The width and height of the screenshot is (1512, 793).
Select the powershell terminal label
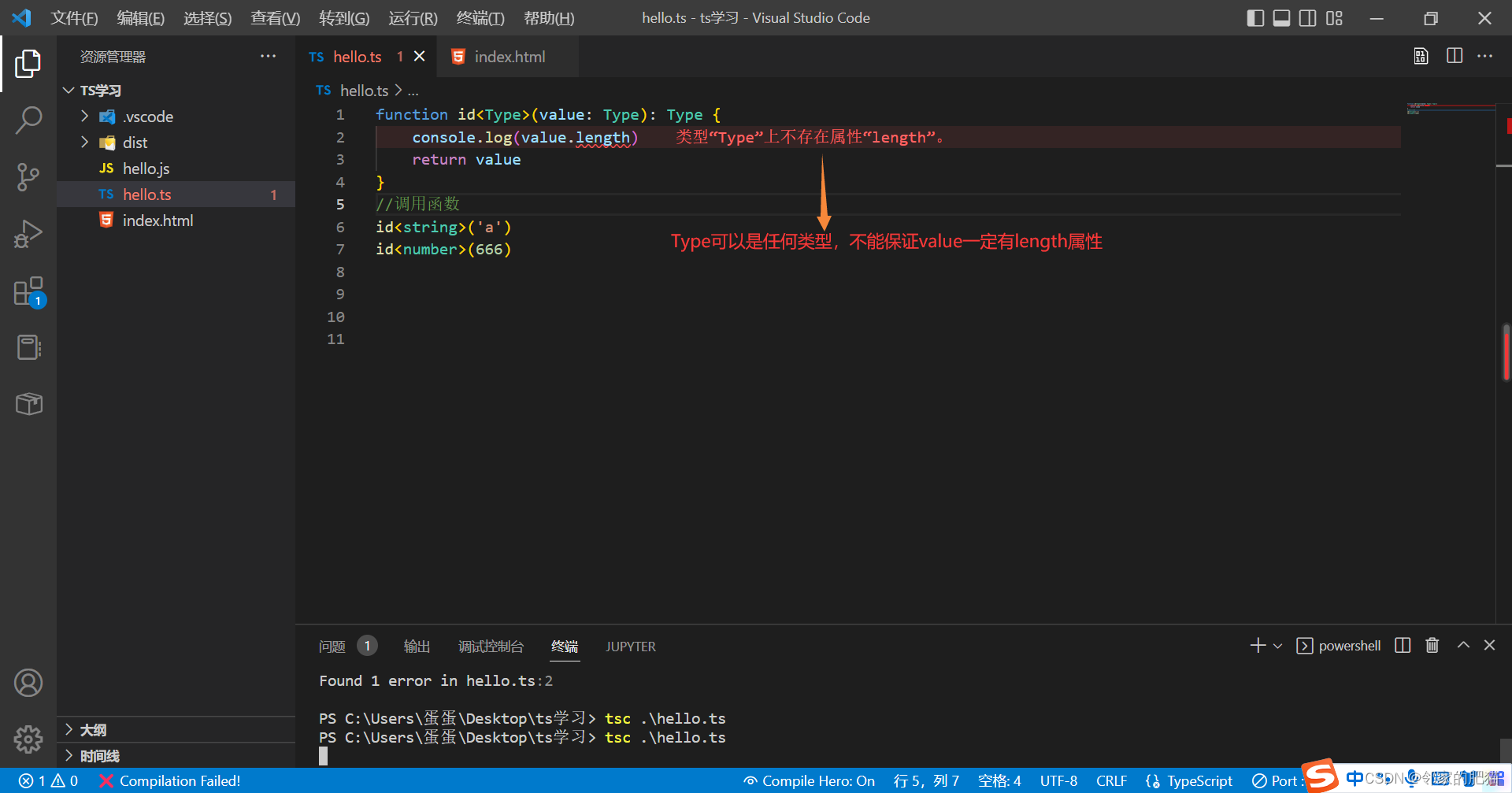coord(1339,646)
